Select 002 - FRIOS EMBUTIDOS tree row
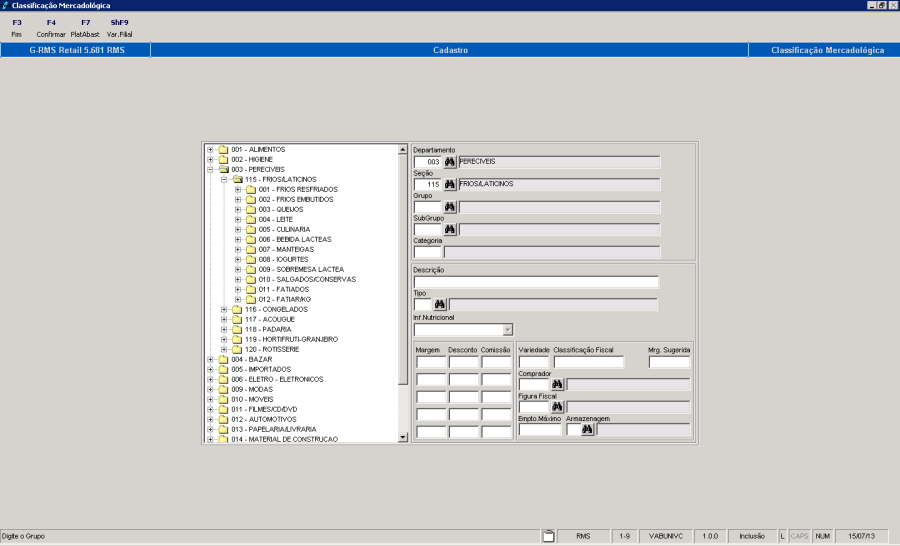Viewport: 900px width, 546px height. click(x=296, y=199)
